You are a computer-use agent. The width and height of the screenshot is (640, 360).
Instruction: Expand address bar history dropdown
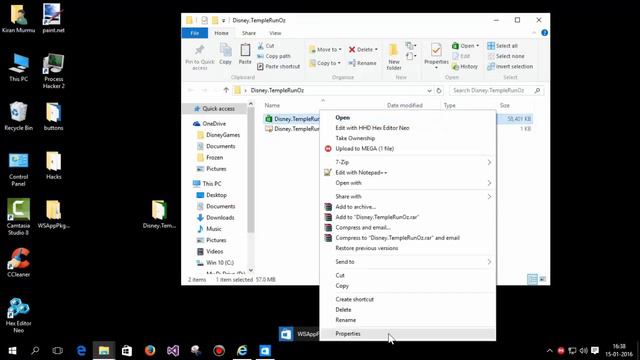(x=429, y=91)
